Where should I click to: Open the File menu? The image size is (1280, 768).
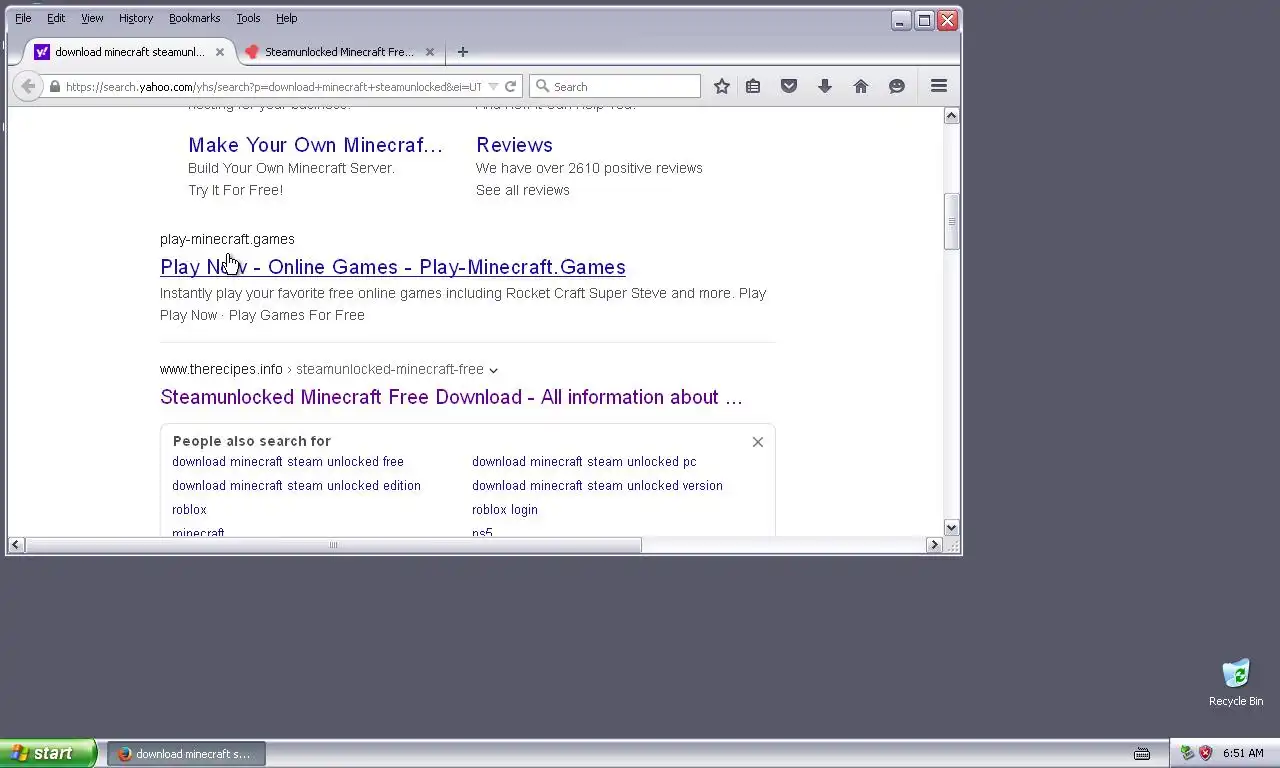tap(23, 18)
